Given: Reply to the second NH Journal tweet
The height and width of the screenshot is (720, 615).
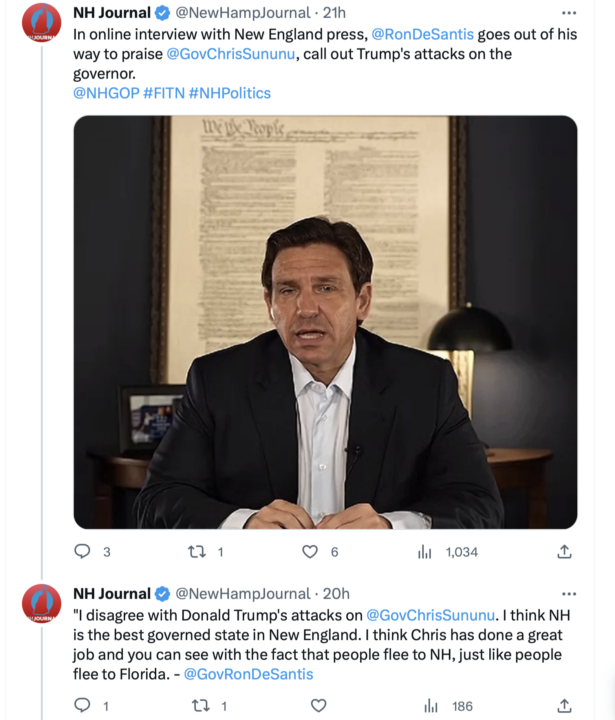Looking at the screenshot, I should coord(83,706).
